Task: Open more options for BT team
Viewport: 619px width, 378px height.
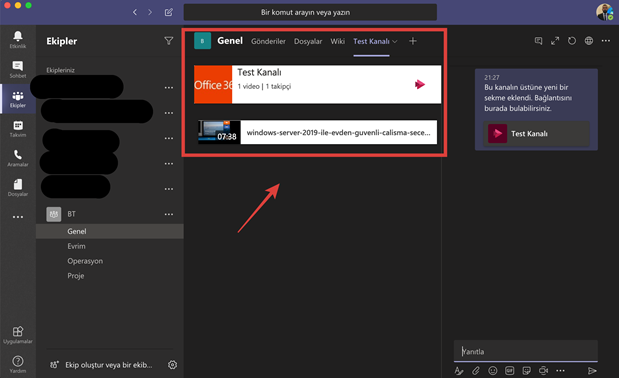Action: [169, 214]
